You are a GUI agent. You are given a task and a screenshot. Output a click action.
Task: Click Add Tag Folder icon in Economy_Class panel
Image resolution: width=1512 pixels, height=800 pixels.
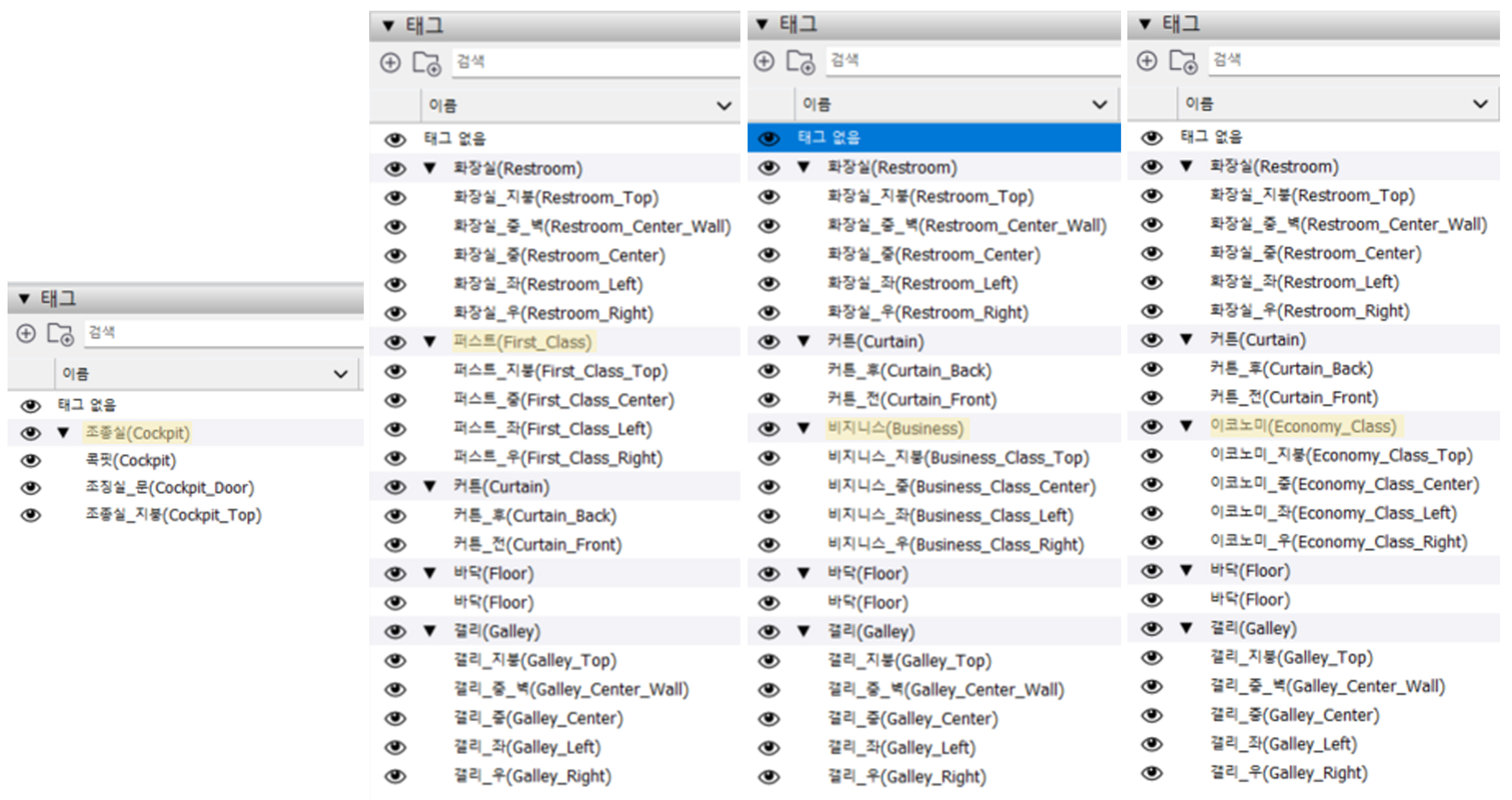click(1183, 62)
